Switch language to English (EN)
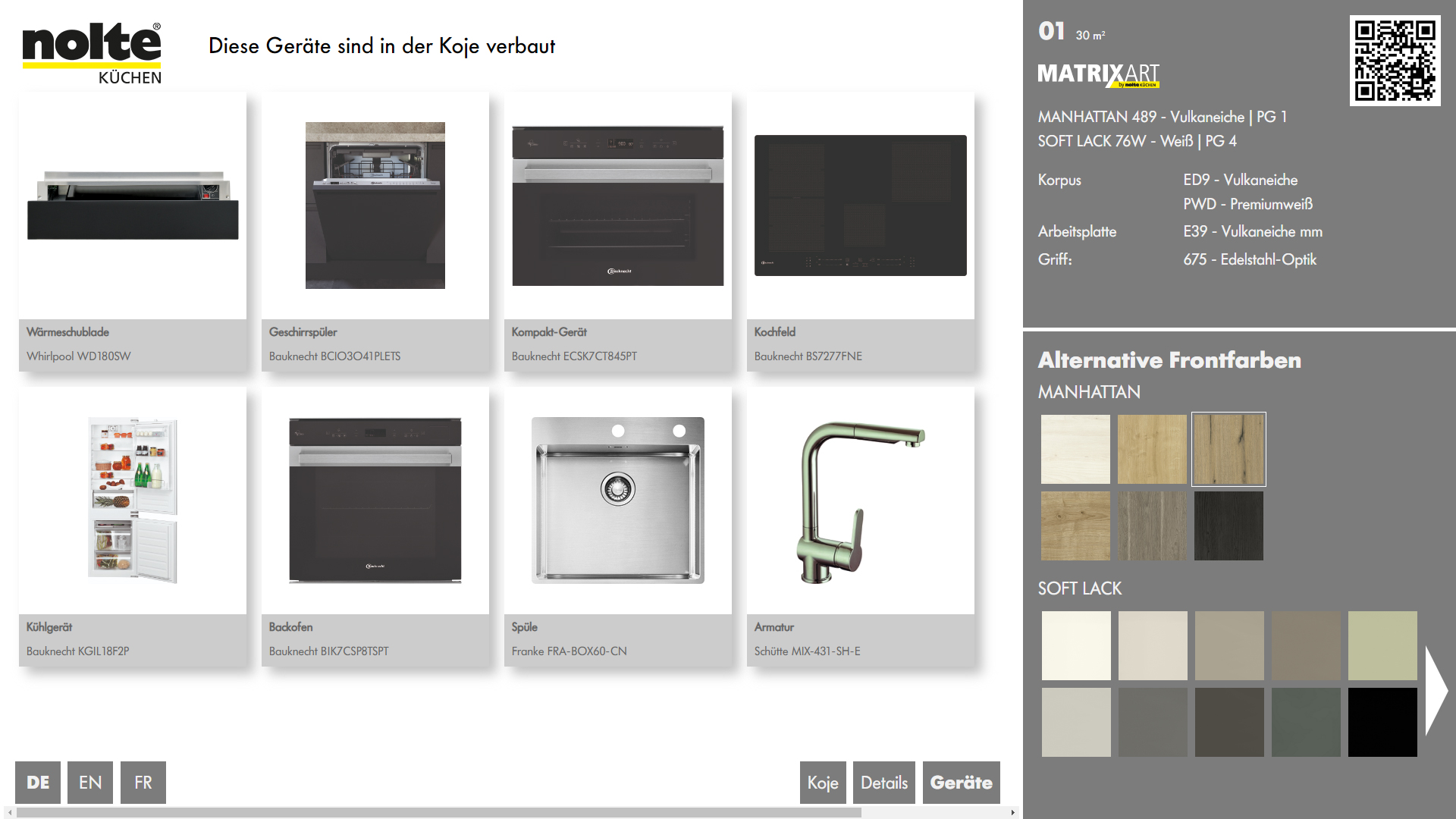Image resolution: width=1456 pixels, height=819 pixels. tap(90, 783)
